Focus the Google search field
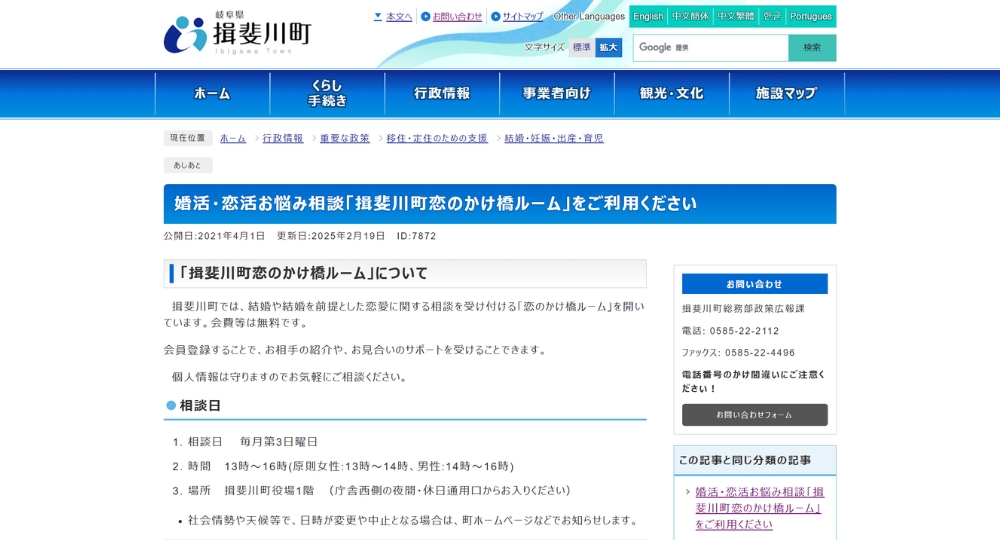This screenshot has height=540, width=1000. point(710,48)
